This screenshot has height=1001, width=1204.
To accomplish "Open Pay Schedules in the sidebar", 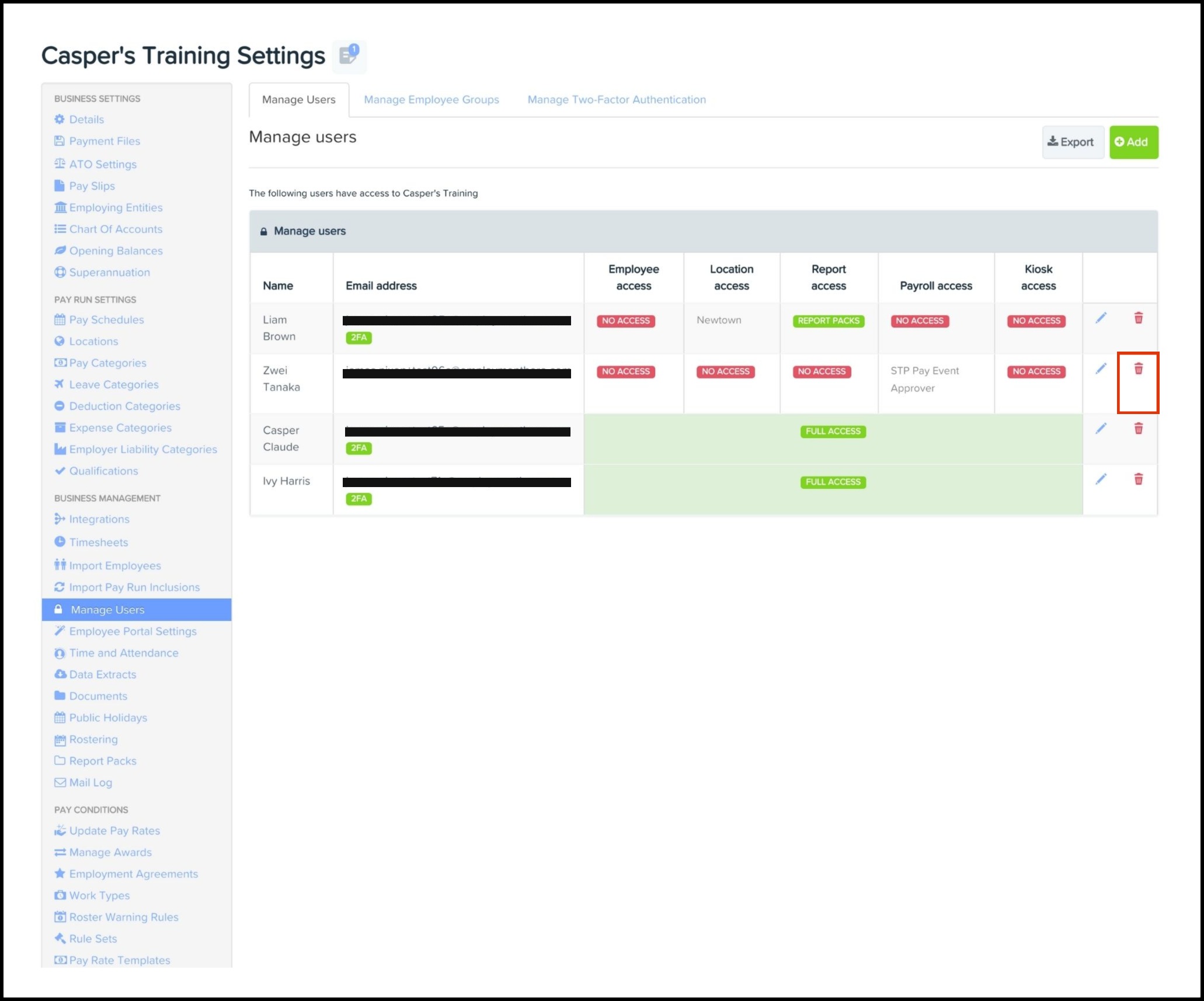I will [x=106, y=320].
